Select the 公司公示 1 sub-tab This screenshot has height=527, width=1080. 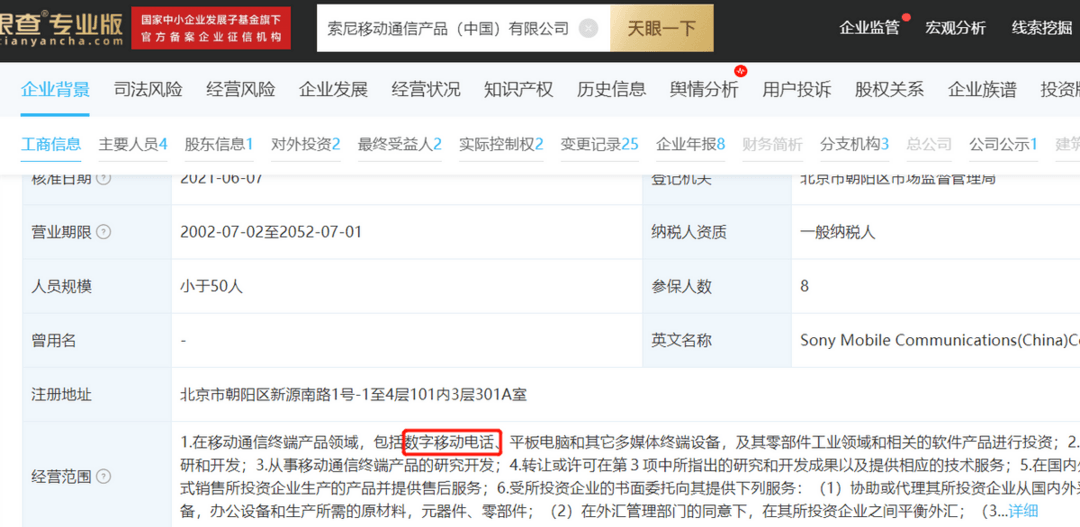click(1004, 145)
